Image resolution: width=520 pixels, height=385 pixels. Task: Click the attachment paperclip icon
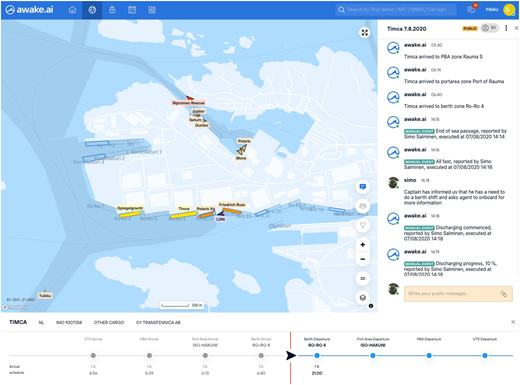coord(504,294)
